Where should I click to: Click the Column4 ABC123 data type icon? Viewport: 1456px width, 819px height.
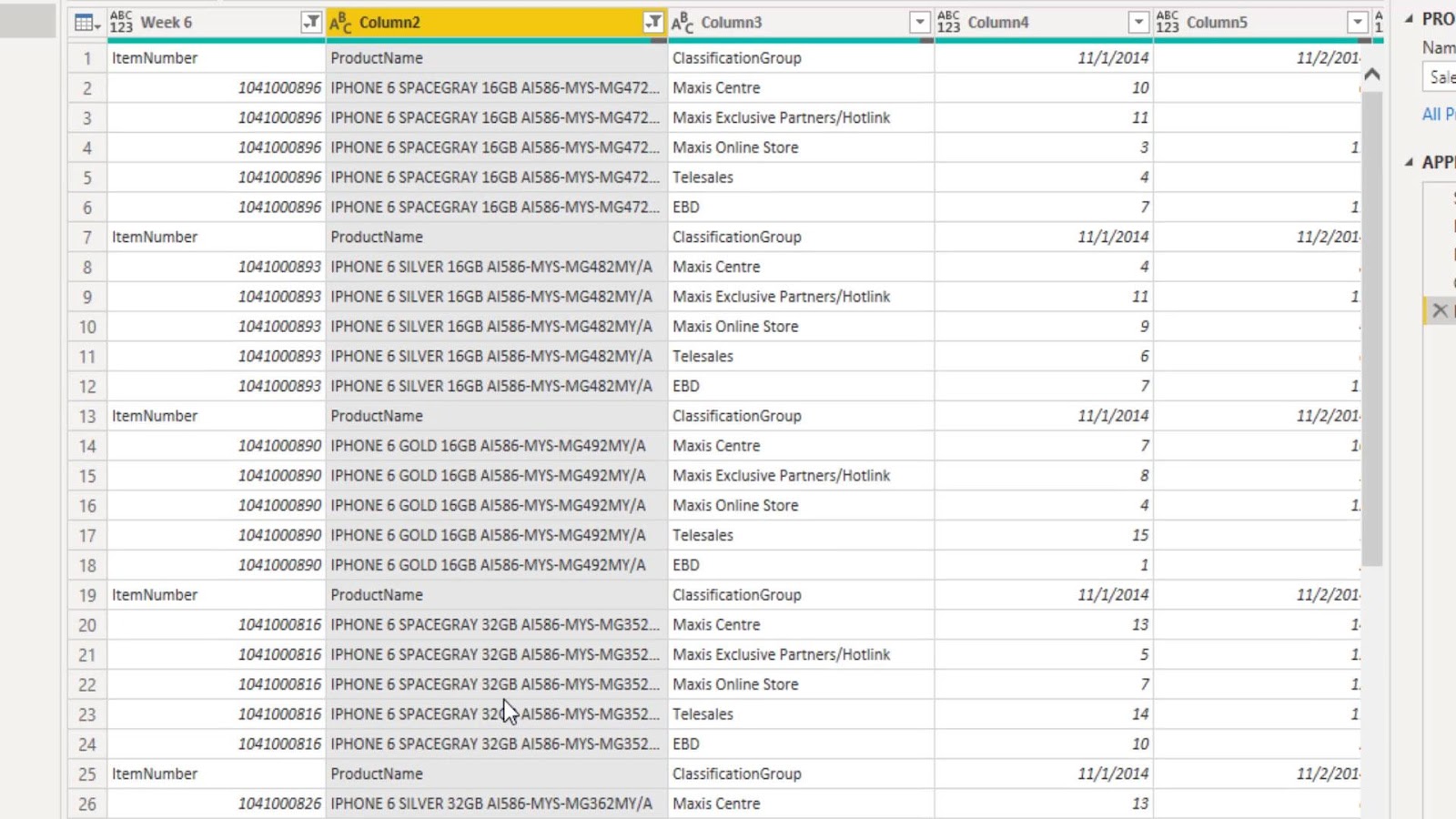pos(948,23)
